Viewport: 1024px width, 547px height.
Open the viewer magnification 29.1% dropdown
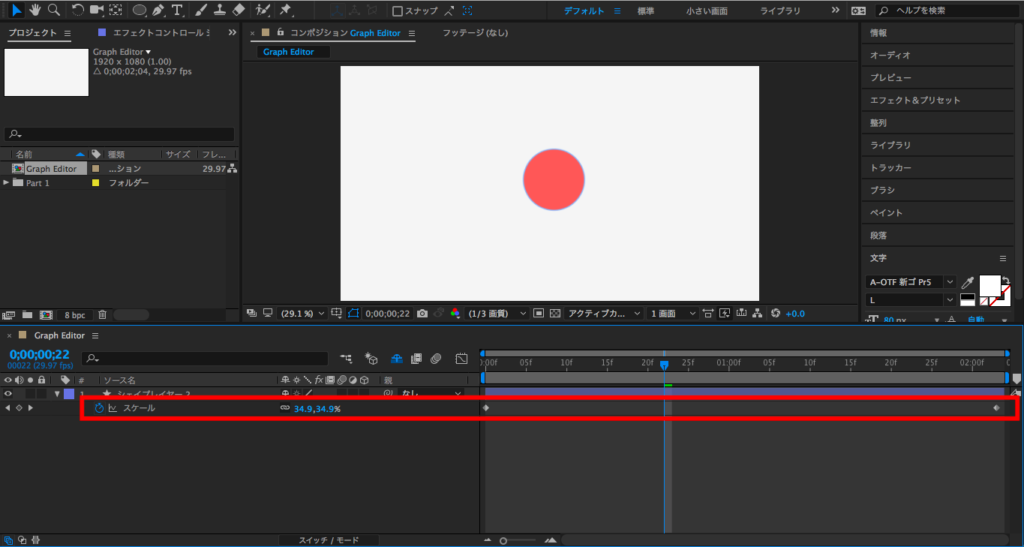[x=301, y=313]
